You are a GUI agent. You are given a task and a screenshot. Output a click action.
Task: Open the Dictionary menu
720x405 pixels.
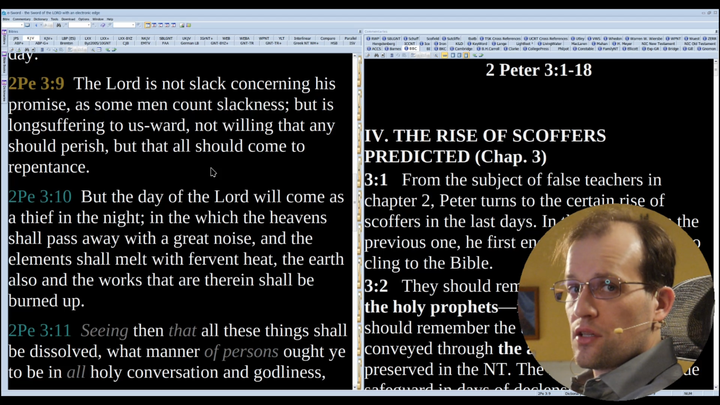(40, 19)
